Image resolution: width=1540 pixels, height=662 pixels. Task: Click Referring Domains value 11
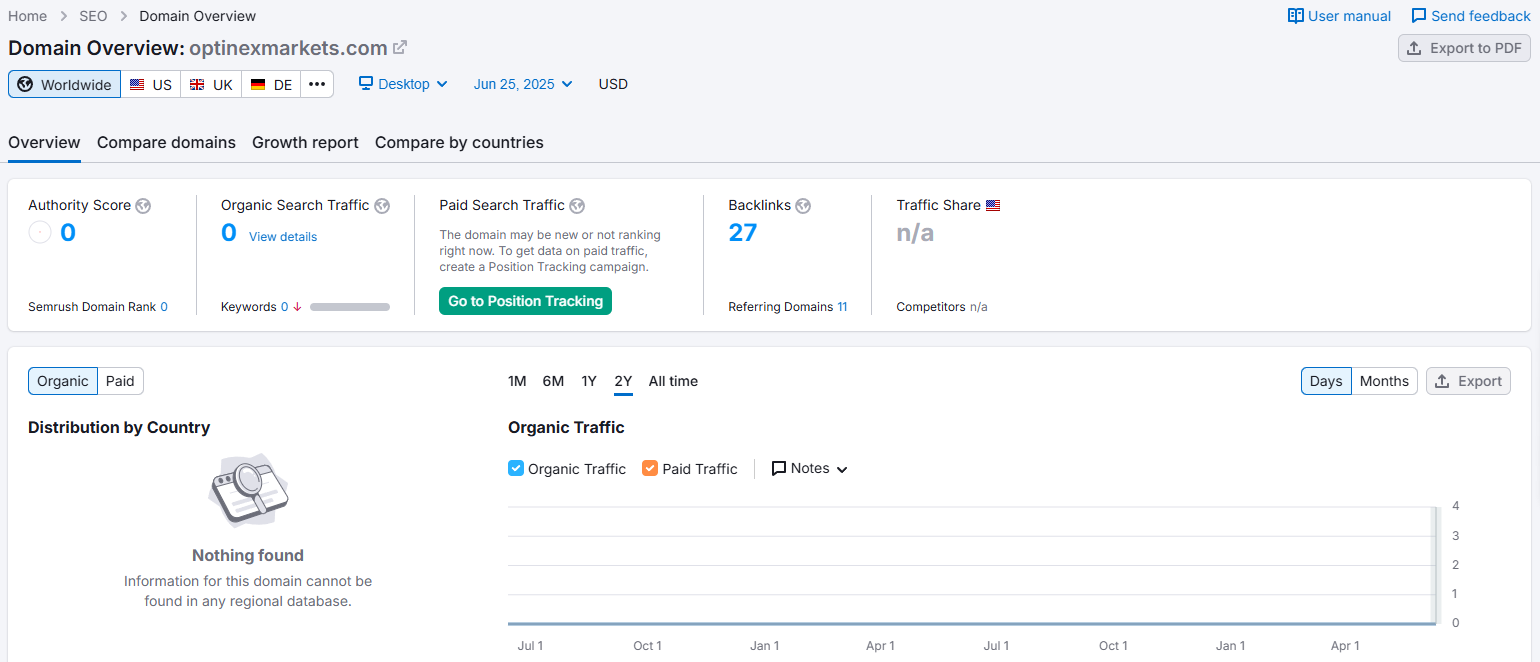coord(842,307)
